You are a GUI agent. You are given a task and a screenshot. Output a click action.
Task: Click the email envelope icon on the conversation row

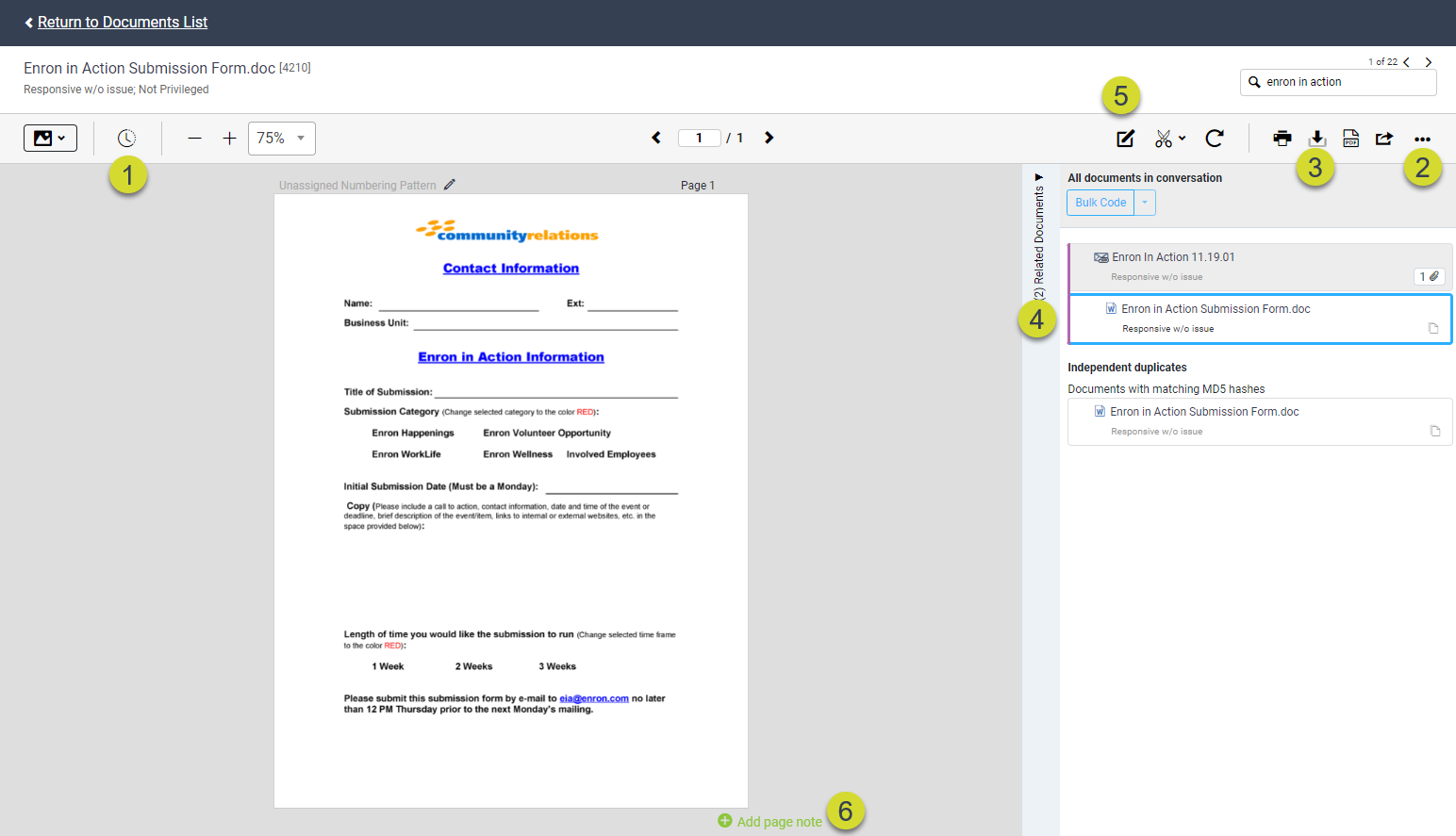point(1100,257)
